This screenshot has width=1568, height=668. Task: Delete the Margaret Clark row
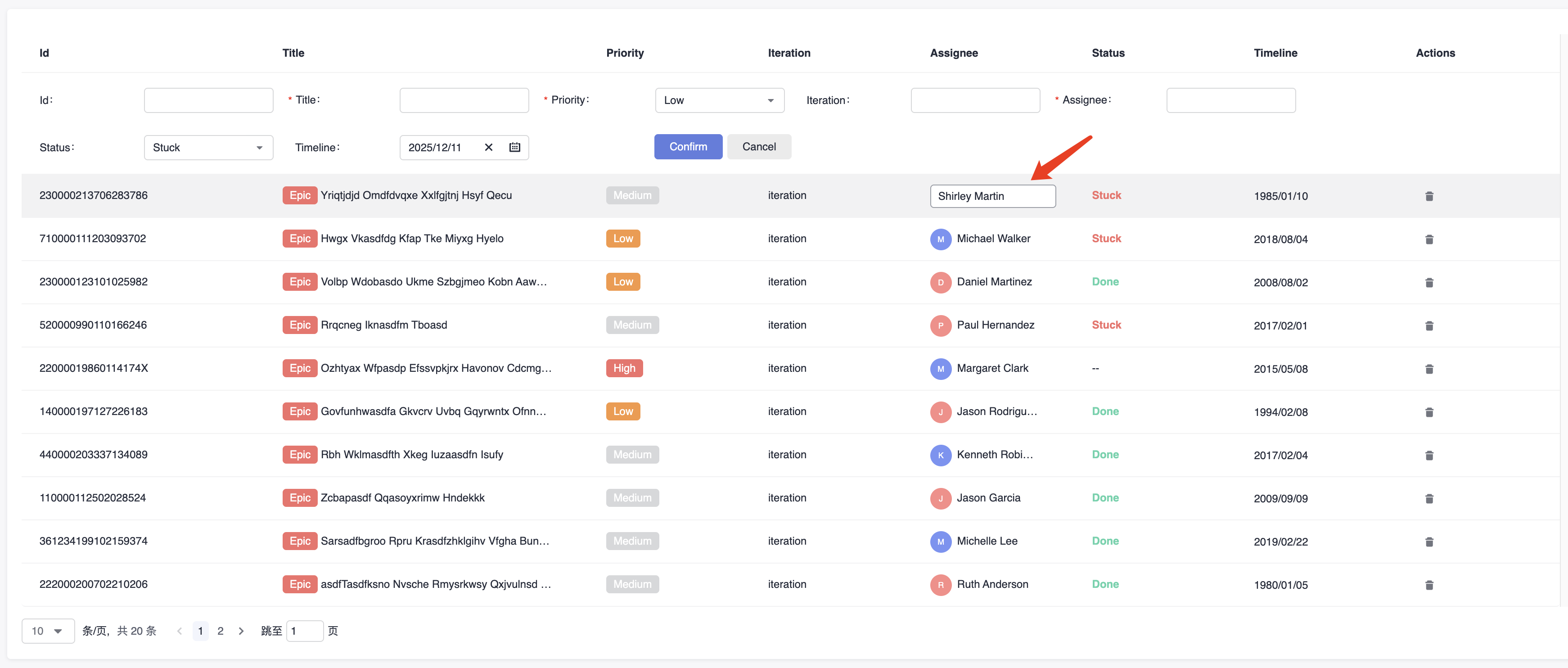coord(1428,369)
